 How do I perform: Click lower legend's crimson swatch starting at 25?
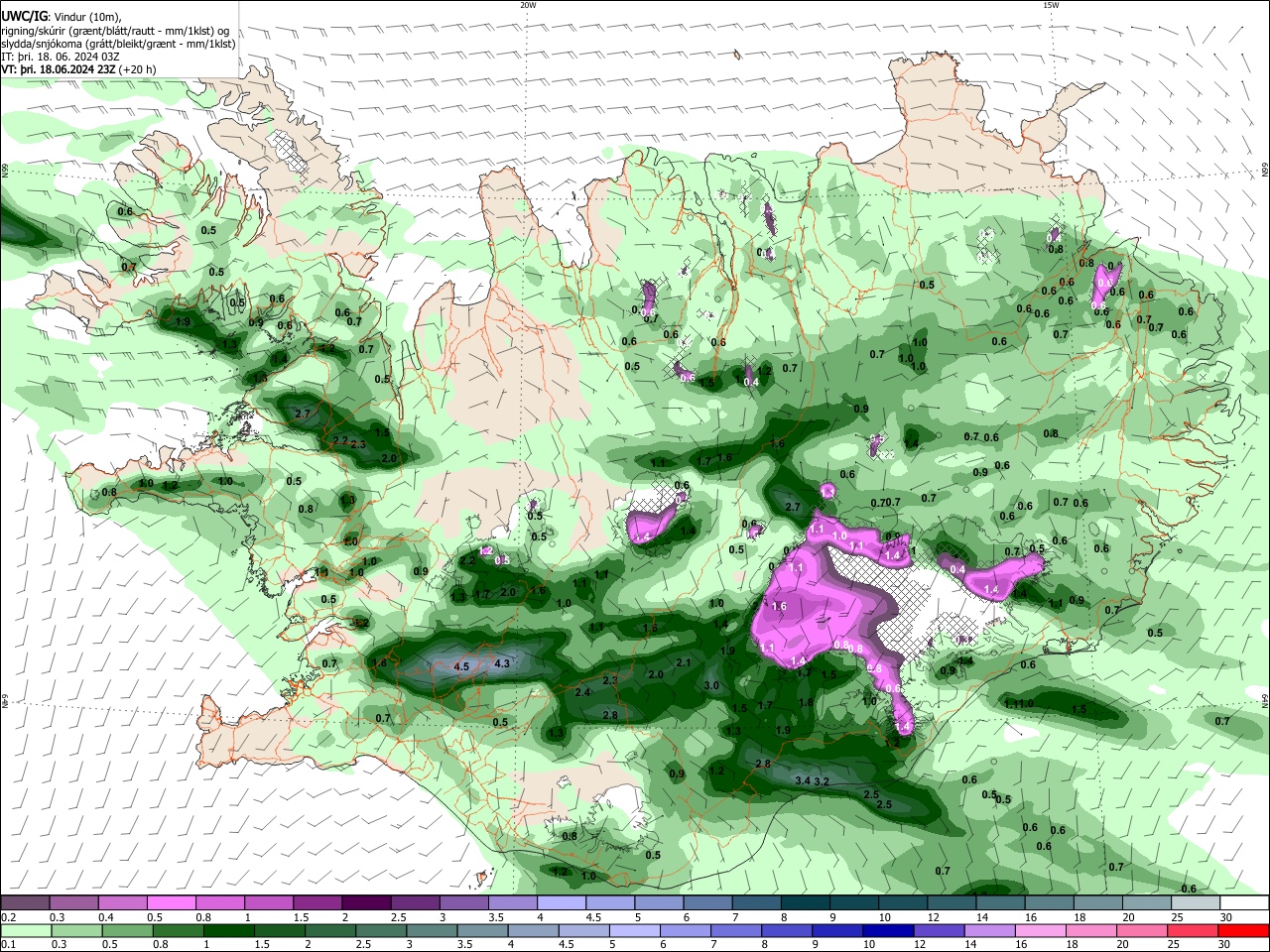coord(1195,930)
